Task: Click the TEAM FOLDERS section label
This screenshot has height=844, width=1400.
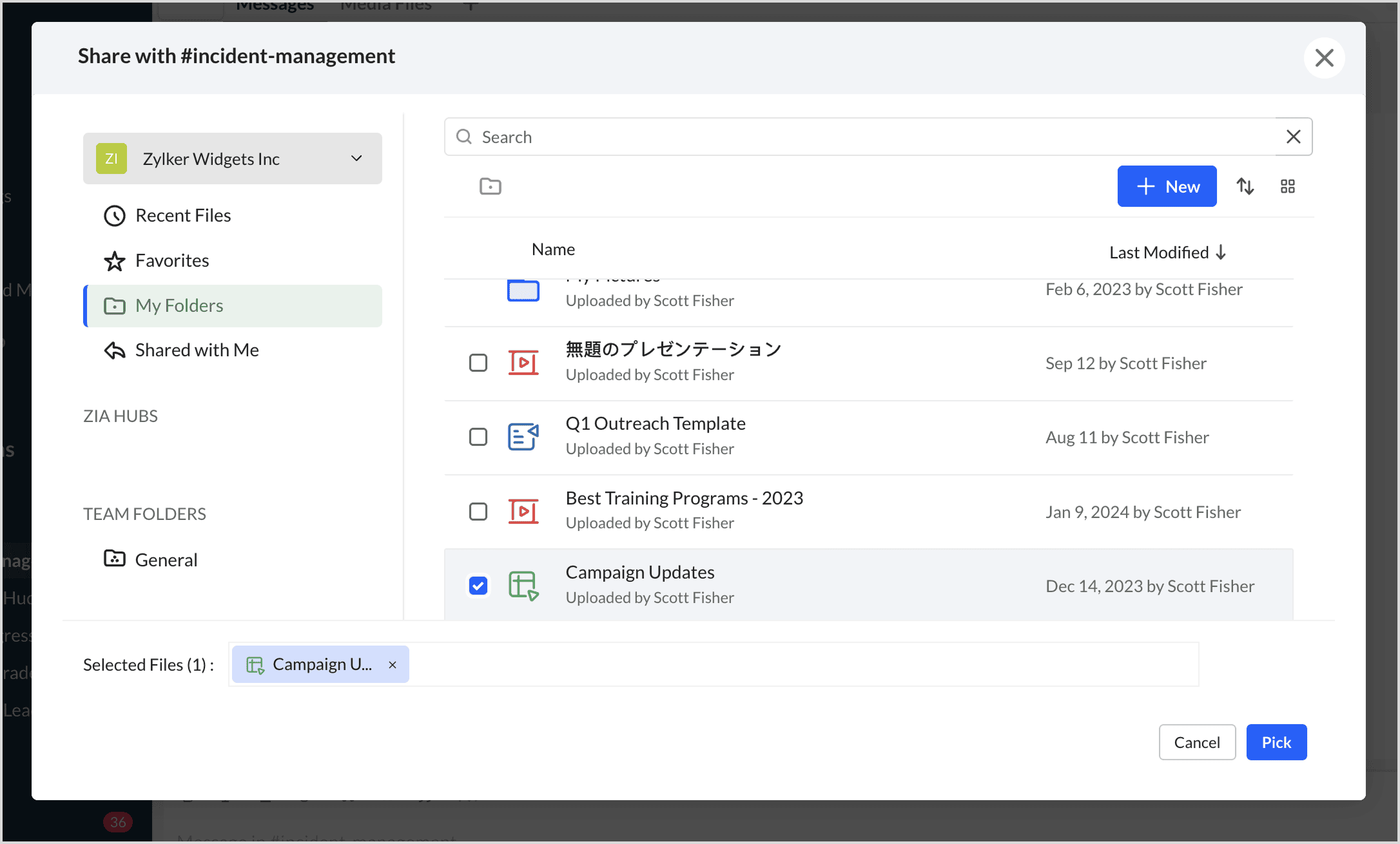Action: [x=144, y=514]
